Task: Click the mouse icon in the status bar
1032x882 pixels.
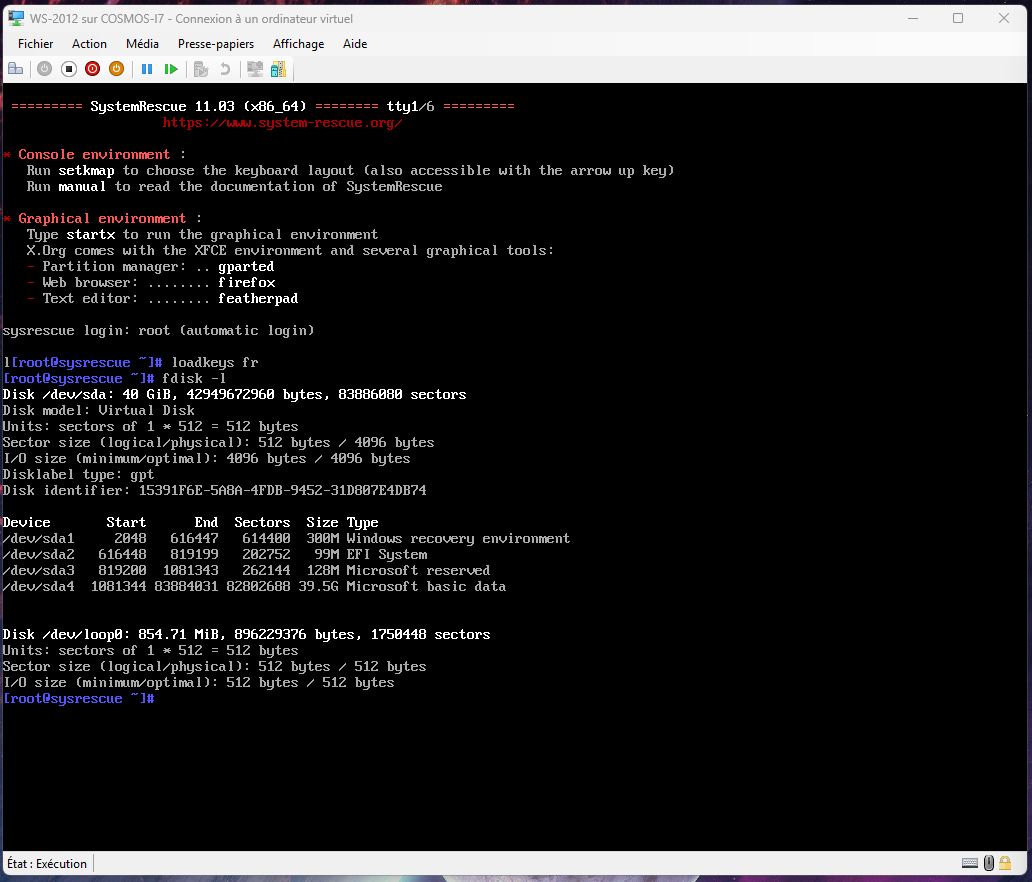Action: (989, 863)
